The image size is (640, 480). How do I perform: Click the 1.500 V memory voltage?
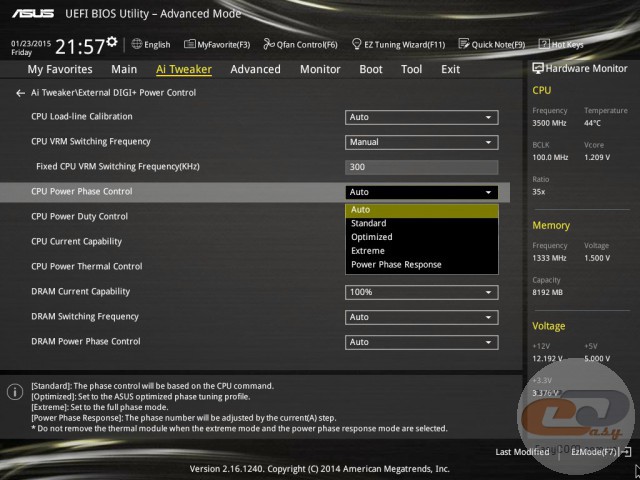pyautogui.click(x=597, y=258)
